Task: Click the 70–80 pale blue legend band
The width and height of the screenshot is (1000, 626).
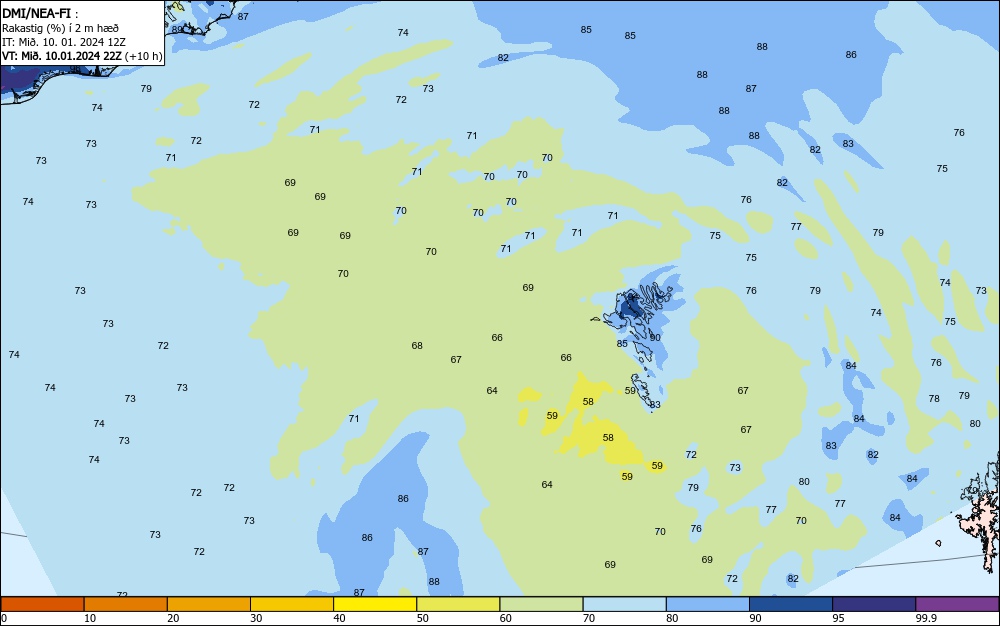Action: (624, 604)
